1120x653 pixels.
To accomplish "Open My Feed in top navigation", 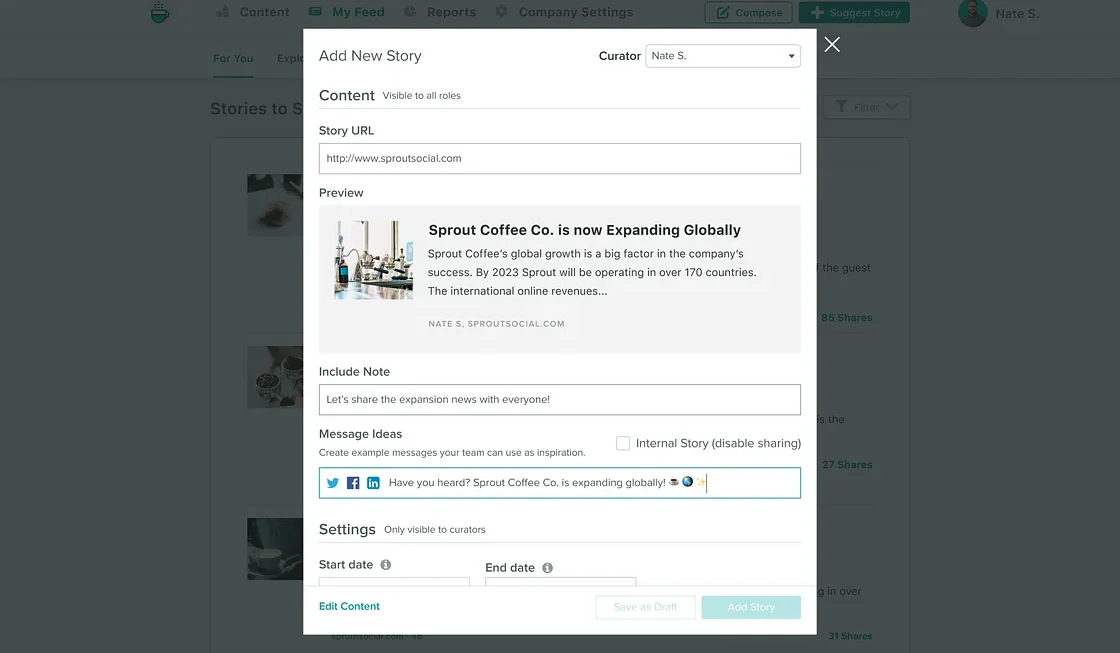I will pyautogui.click(x=358, y=12).
